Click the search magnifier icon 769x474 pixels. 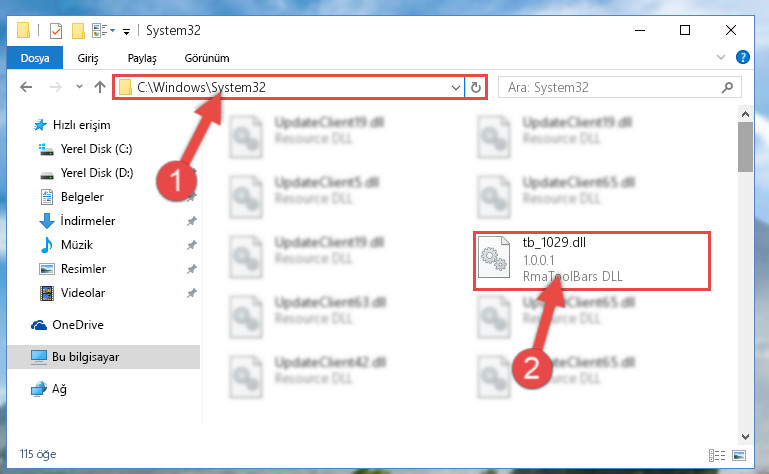click(727, 87)
